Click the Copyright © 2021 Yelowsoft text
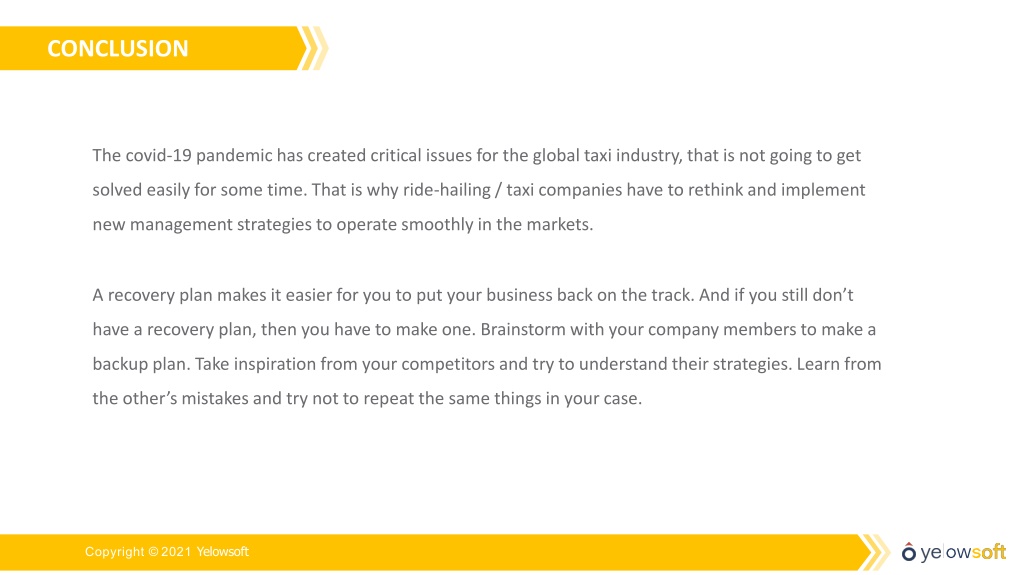1023x575 pixels. click(166, 552)
